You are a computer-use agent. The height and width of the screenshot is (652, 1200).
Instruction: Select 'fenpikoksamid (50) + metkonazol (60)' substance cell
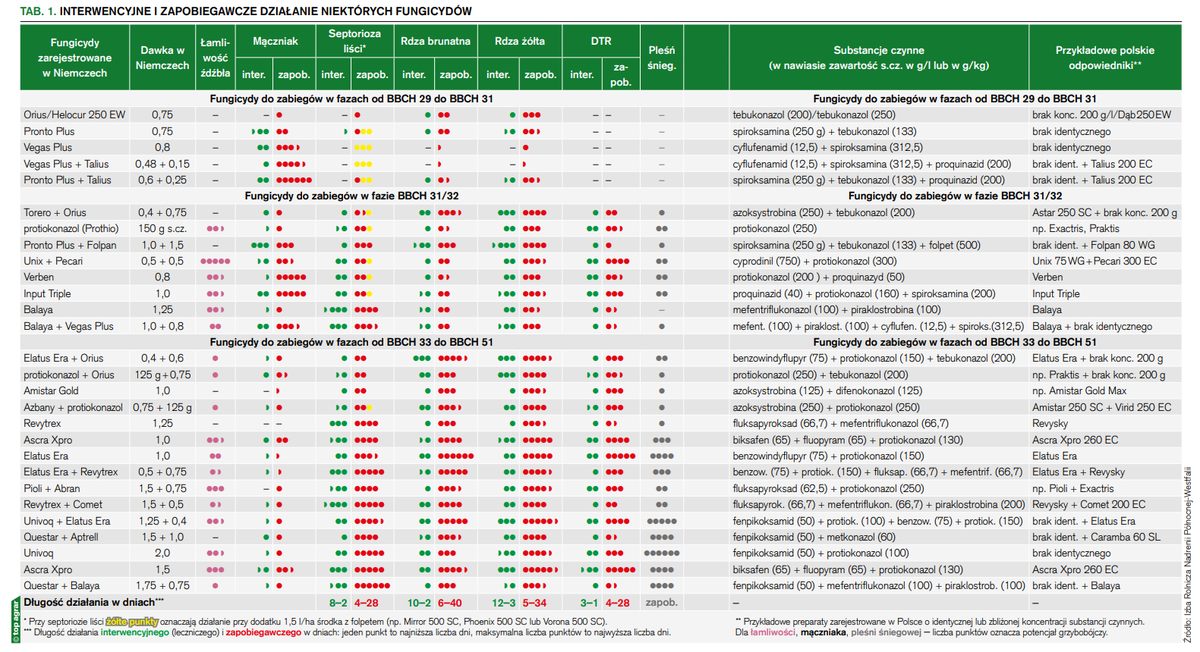(x=813, y=537)
